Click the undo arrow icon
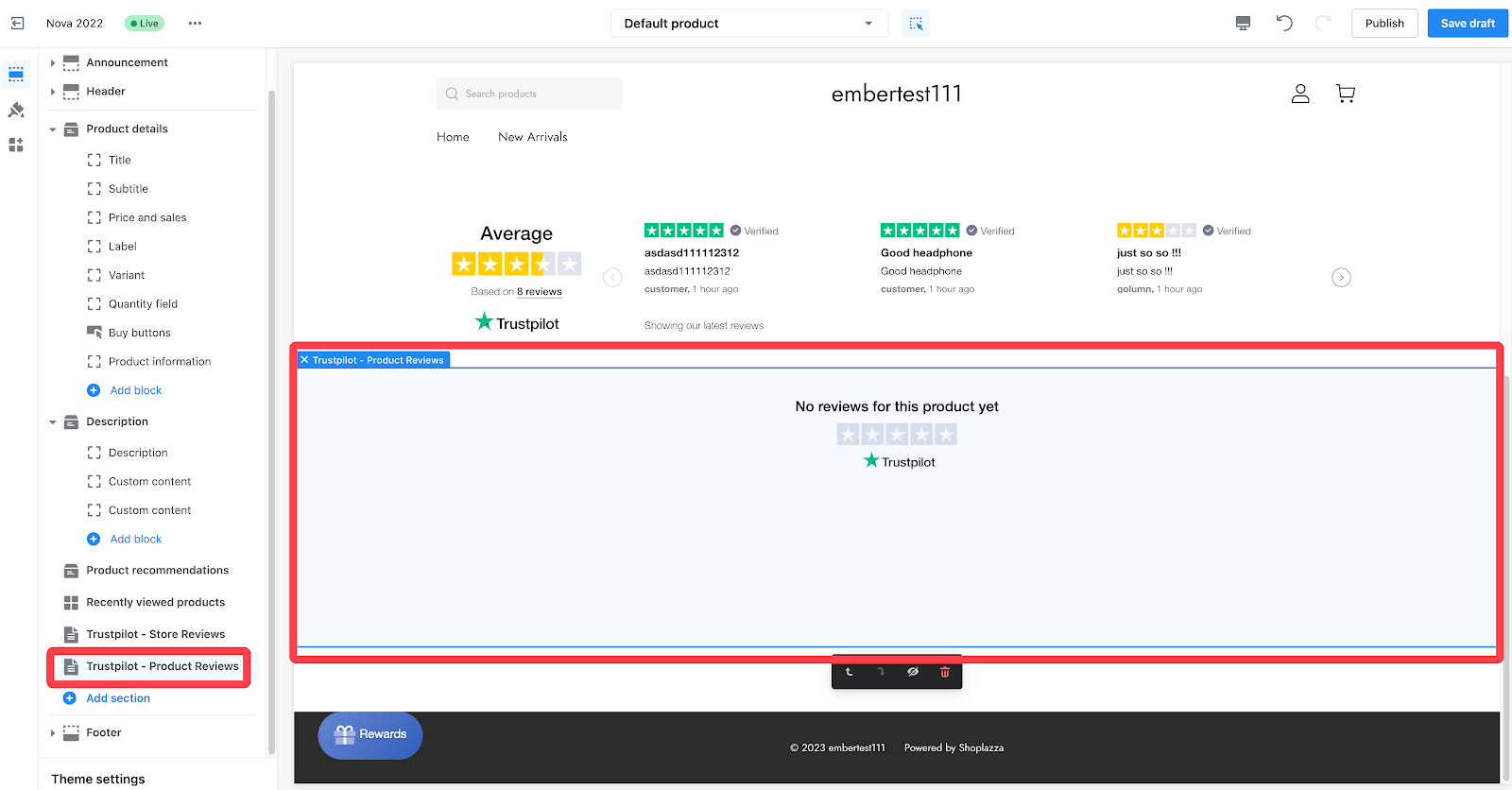 (x=1283, y=24)
